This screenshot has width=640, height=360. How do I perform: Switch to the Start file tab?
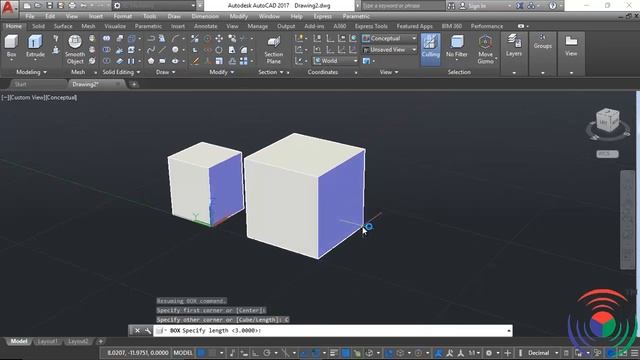21,84
